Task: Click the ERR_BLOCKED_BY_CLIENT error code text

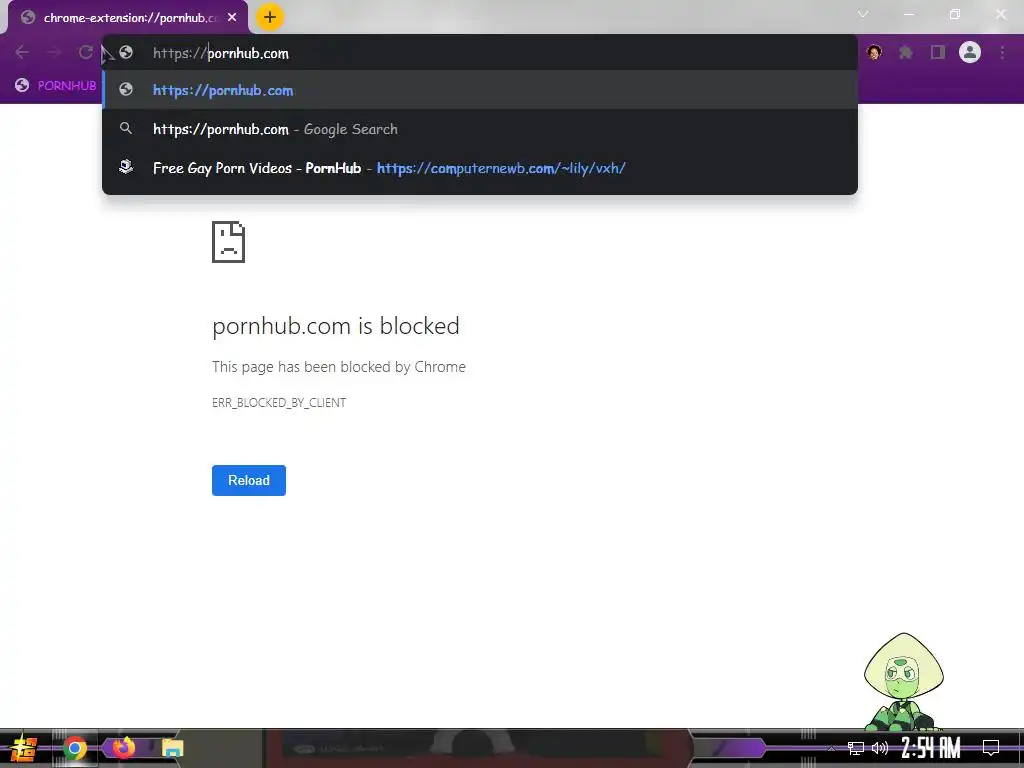Action: (x=279, y=402)
